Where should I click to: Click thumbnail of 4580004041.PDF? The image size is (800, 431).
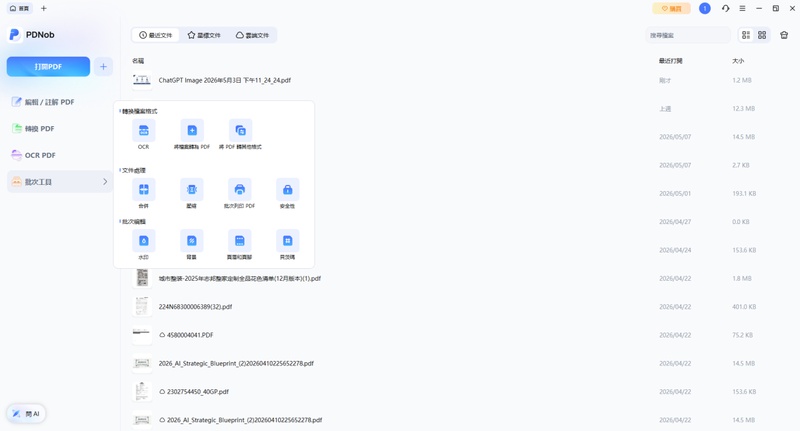(x=142, y=333)
